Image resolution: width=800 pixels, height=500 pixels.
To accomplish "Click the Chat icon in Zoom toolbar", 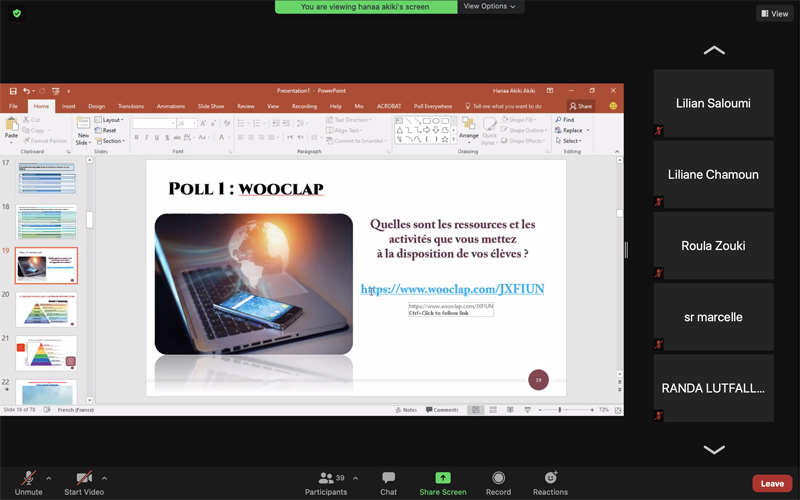I will tap(388, 478).
